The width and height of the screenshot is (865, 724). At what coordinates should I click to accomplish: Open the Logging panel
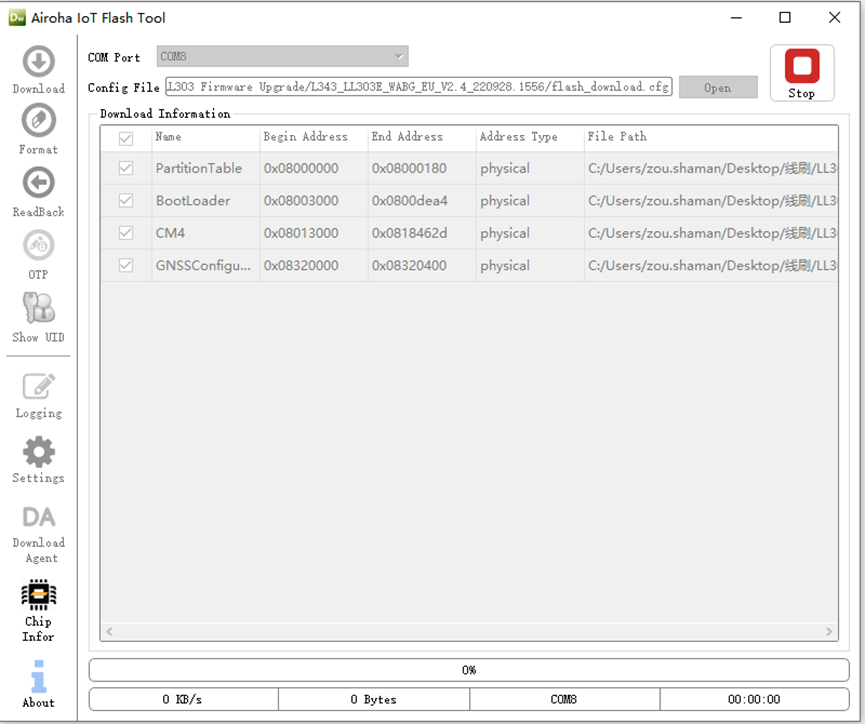point(38,387)
